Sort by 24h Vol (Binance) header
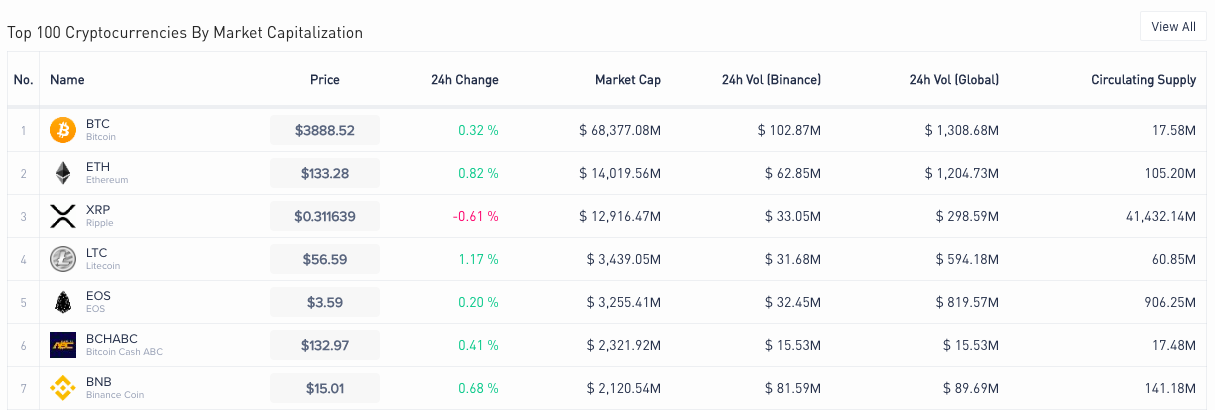Screen dimensions: 1215x410 pyautogui.click(x=771, y=80)
